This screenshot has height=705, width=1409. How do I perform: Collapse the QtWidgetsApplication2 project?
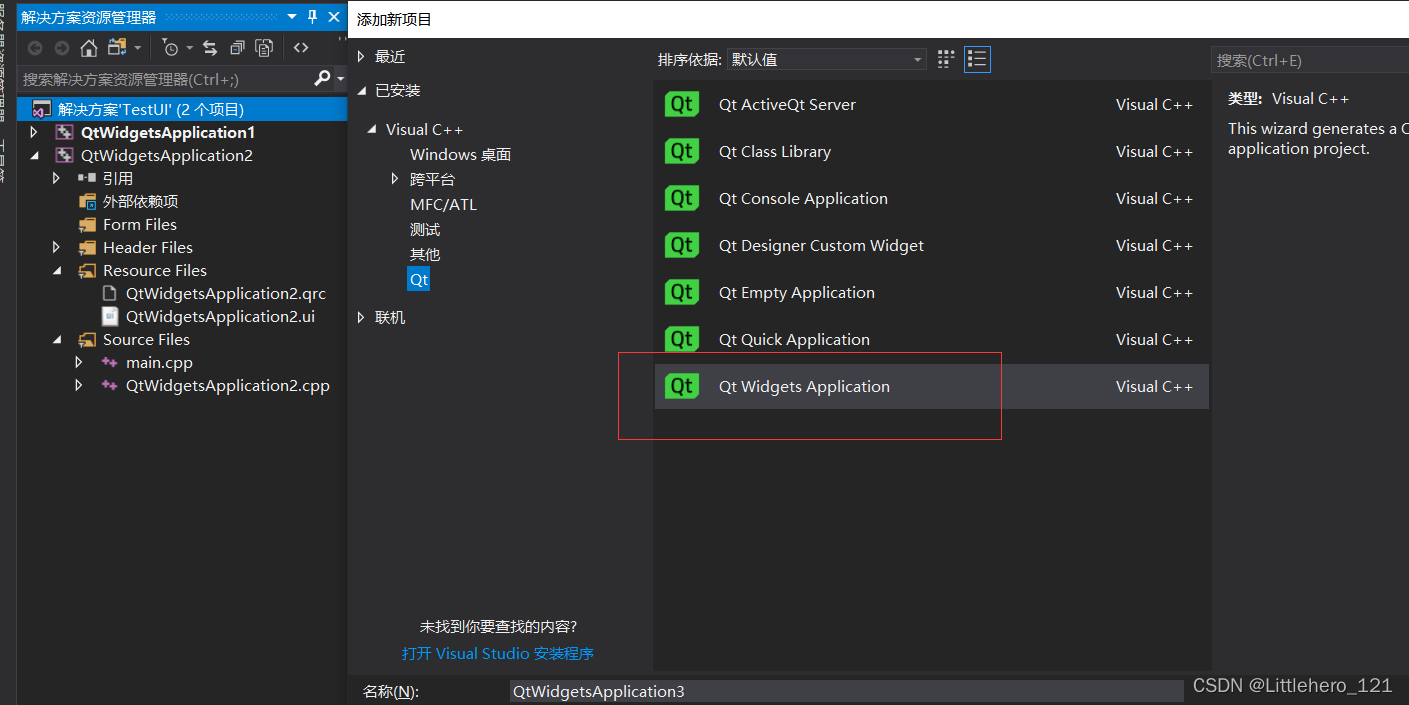(34, 155)
